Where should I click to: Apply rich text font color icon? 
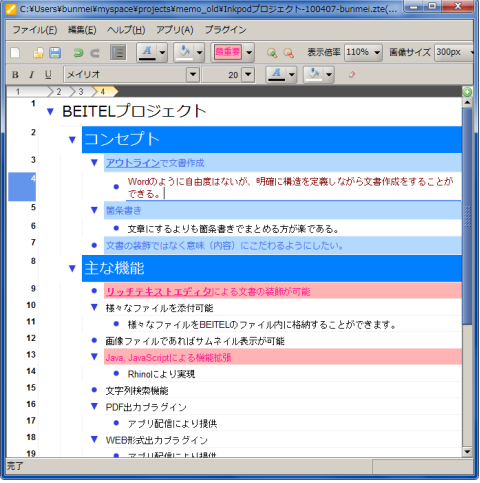coord(276,74)
